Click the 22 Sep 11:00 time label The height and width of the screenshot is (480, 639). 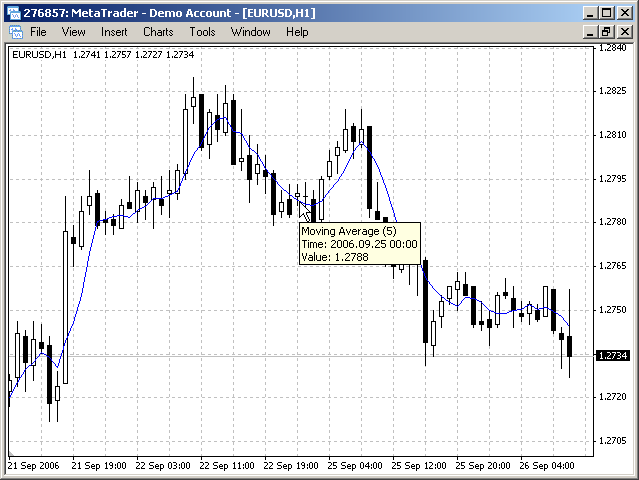pos(227,465)
